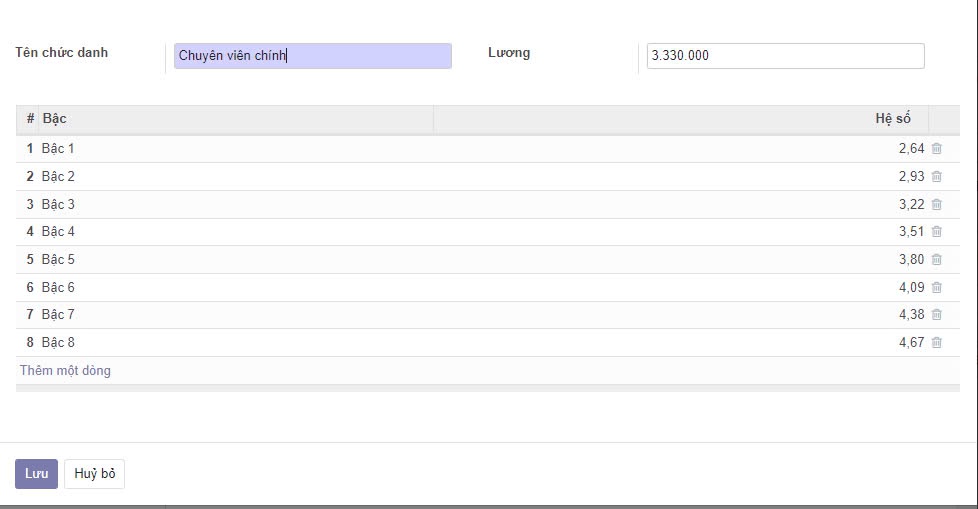The width and height of the screenshot is (978, 509).
Task: Edit the 4,67 coefficient in Bậc 8
Action: pos(911,342)
